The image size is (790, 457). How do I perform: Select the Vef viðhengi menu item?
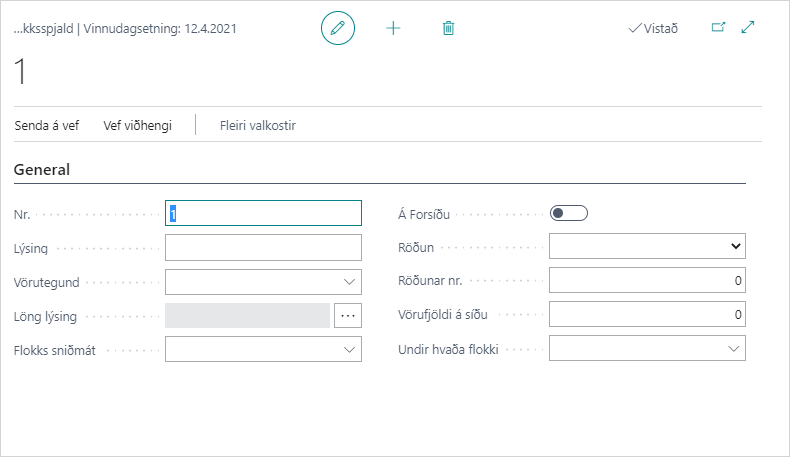click(x=138, y=125)
